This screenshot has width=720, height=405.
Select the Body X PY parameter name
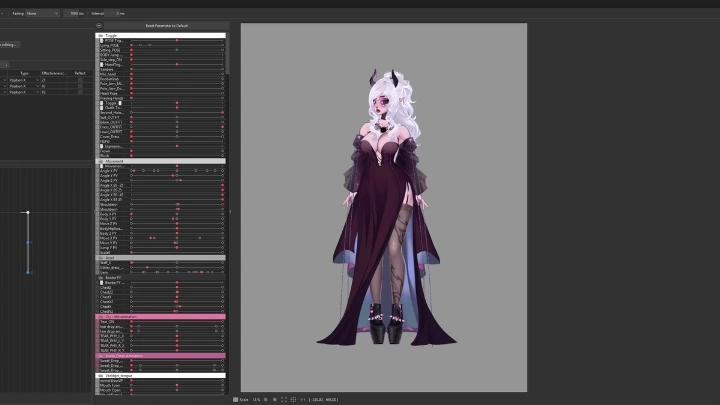[x=108, y=214]
